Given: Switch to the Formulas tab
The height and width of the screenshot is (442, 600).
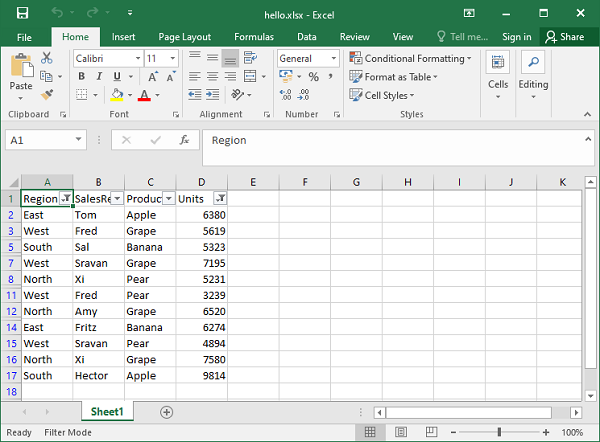Looking at the screenshot, I should (253, 37).
